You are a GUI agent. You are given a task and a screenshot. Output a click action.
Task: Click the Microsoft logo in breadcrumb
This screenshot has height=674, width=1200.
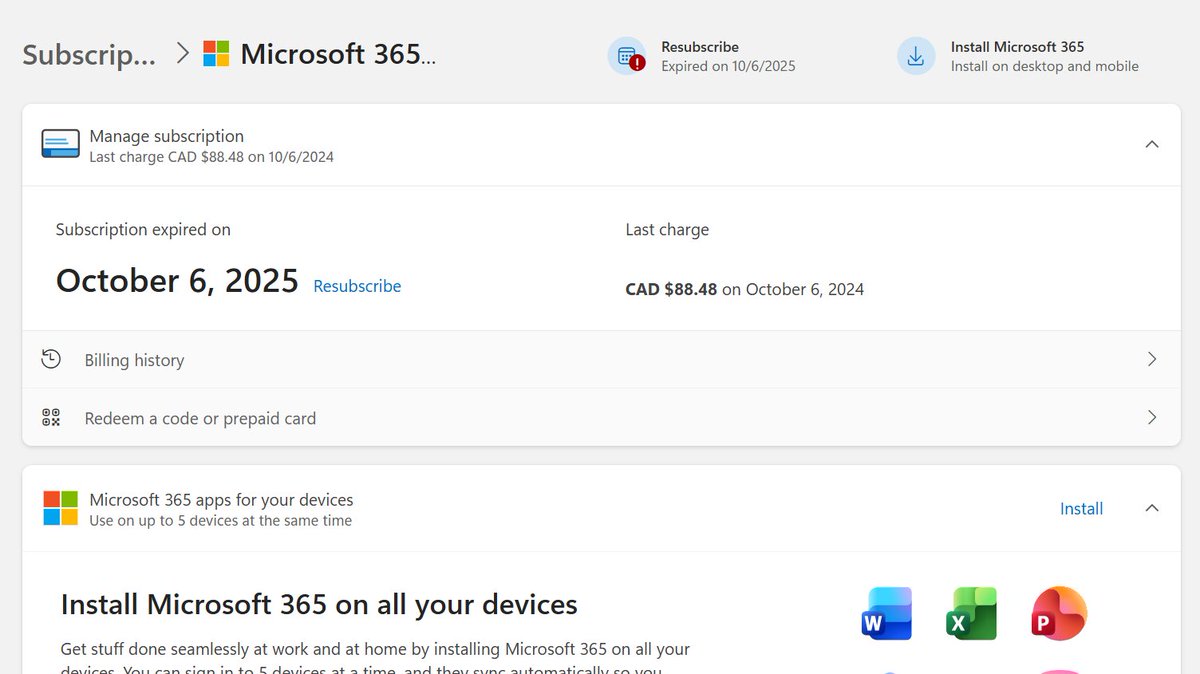coord(216,53)
